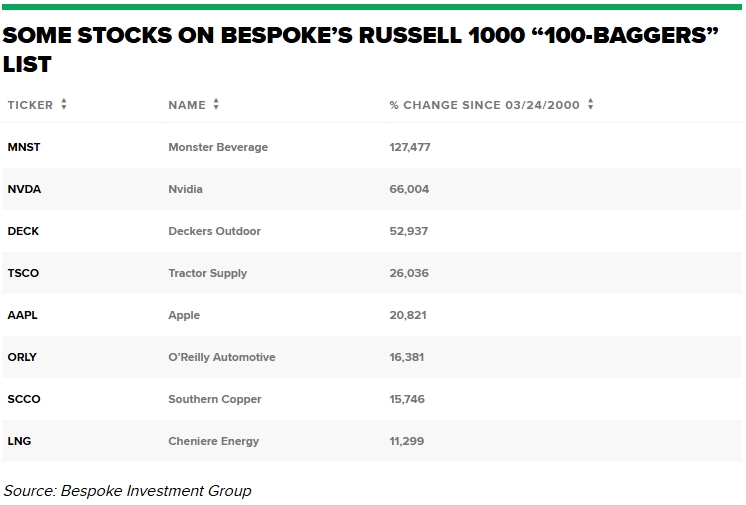The height and width of the screenshot is (505, 746).
Task: Click the % CHANGE SINCE 03/24/2000 header
Action: [x=484, y=105]
